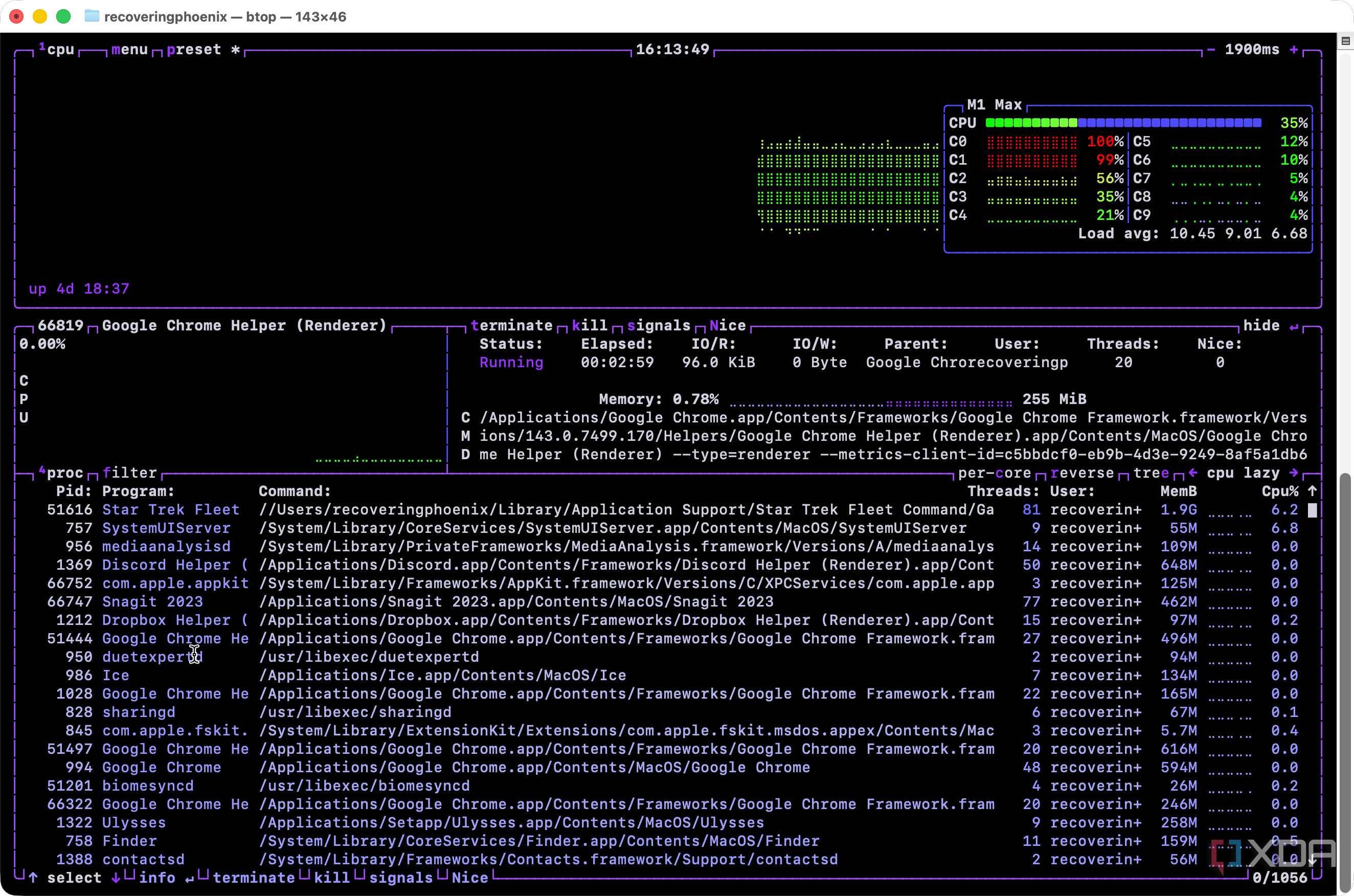Click kill in the bottom bar

(x=332, y=878)
